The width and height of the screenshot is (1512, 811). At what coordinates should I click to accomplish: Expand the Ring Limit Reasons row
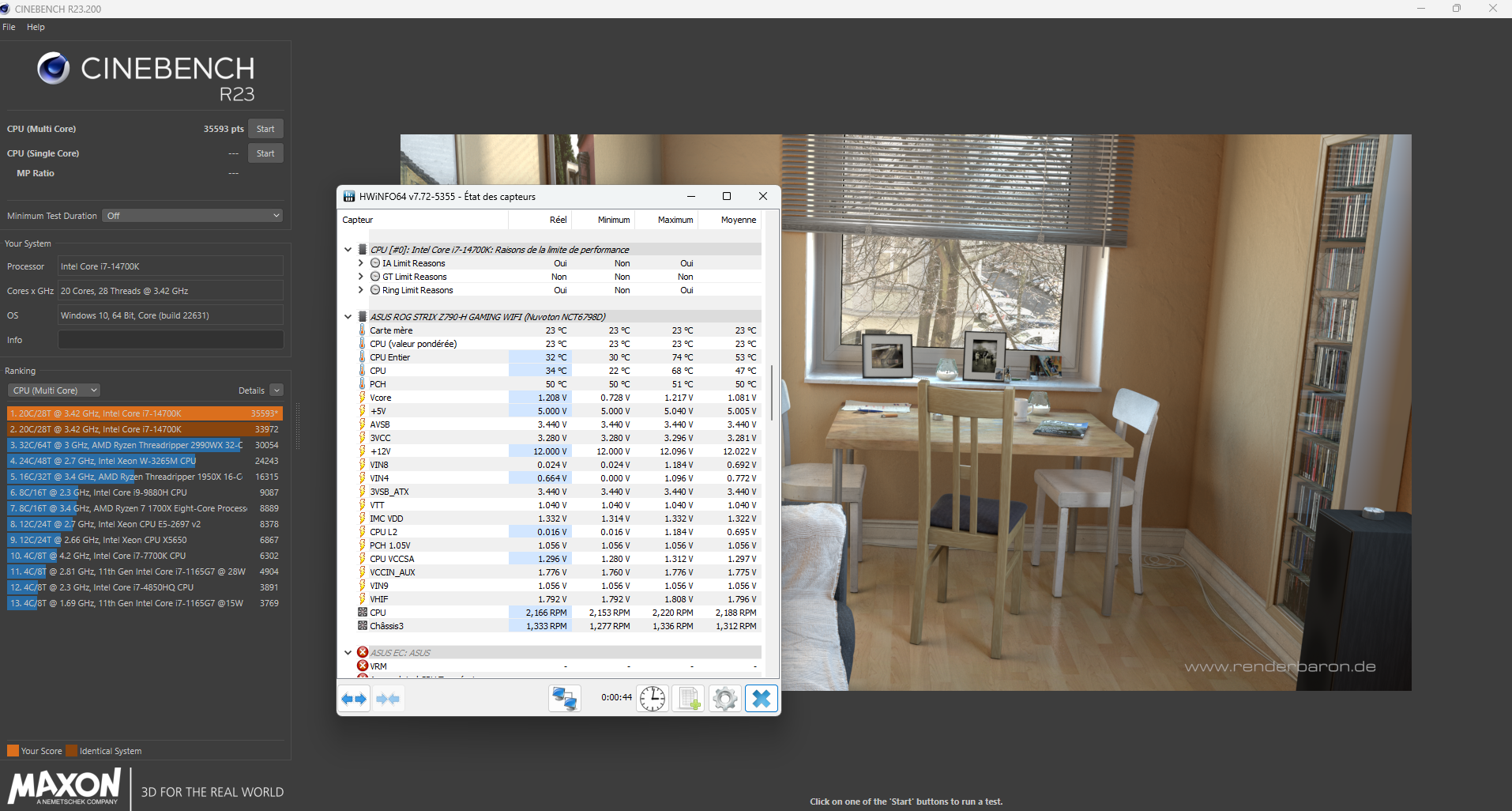click(x=361, y=290)
